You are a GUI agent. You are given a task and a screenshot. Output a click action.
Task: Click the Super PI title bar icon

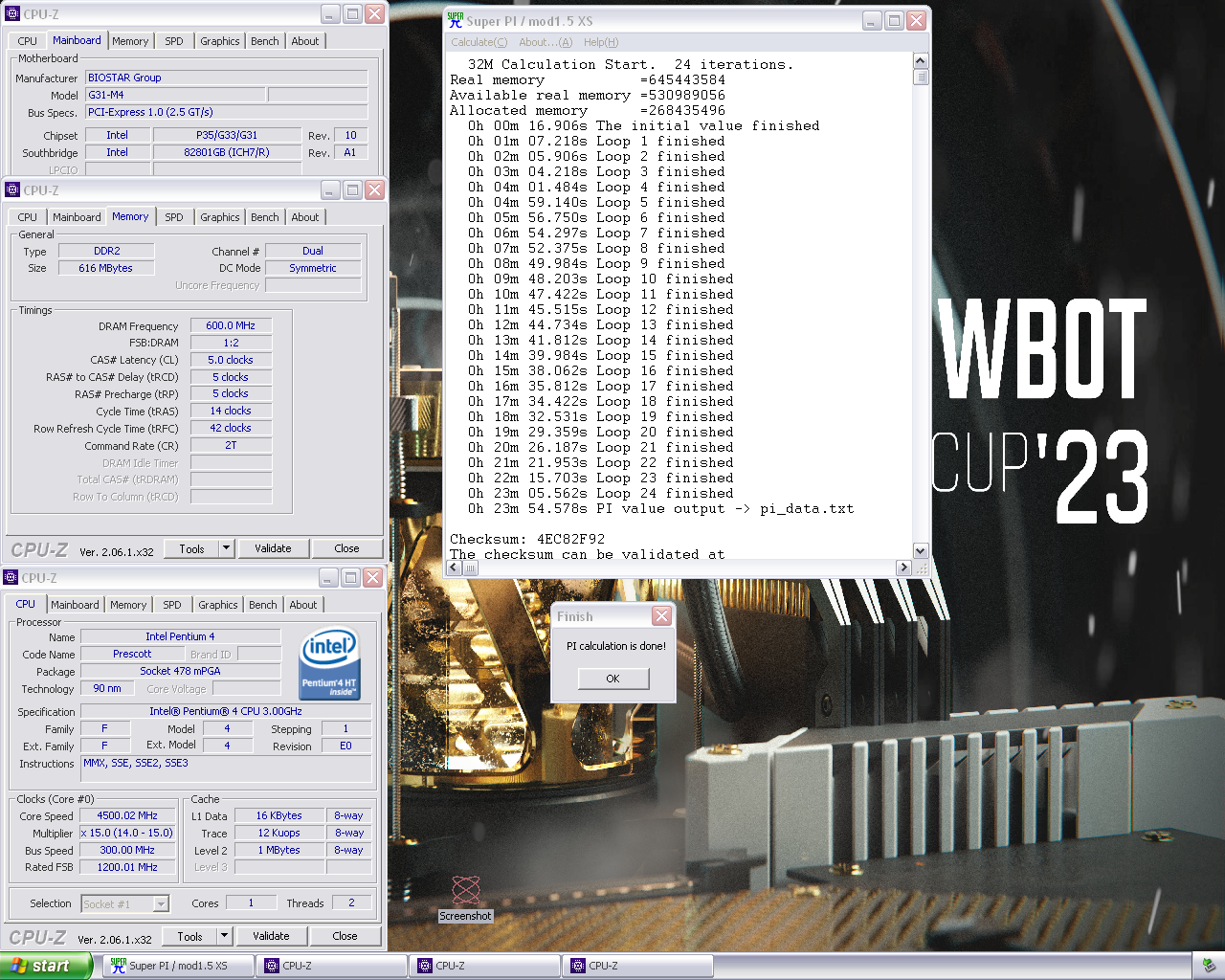(456, 20)
